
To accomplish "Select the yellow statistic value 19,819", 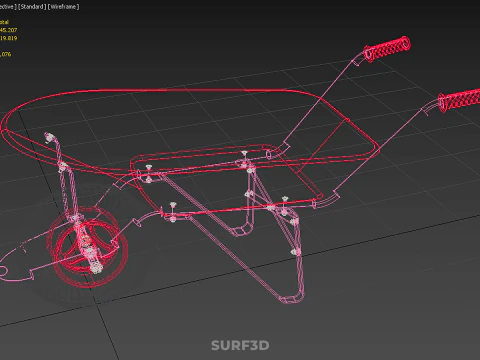I will pos(8,38).
